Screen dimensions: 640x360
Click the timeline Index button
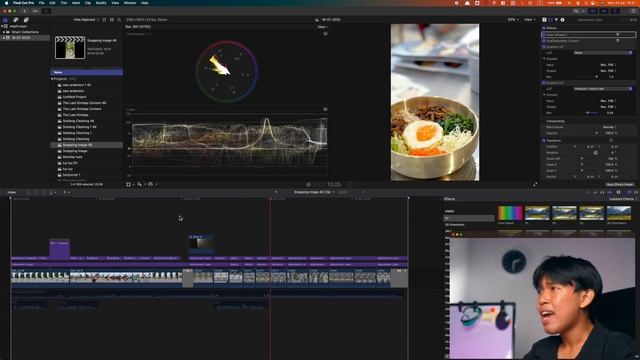tap(12, 192)
